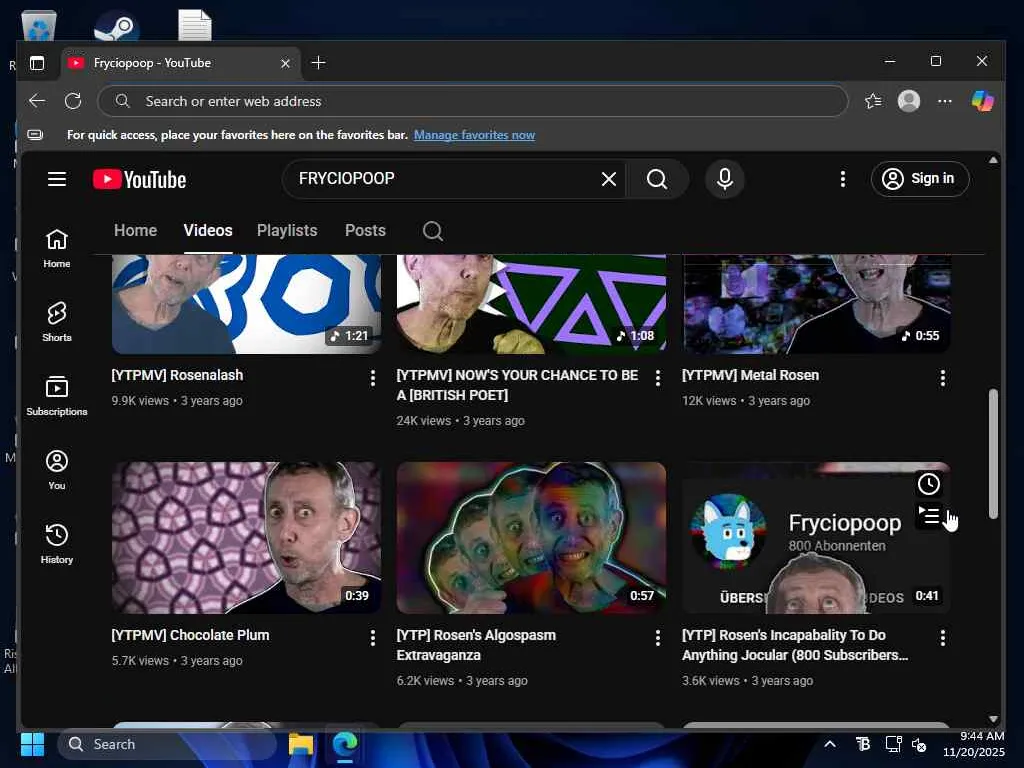Image resolution: width=1024 pixels, height=768 pixels.
Task: Click scrollbar down arrow
Action: point(993,718)
